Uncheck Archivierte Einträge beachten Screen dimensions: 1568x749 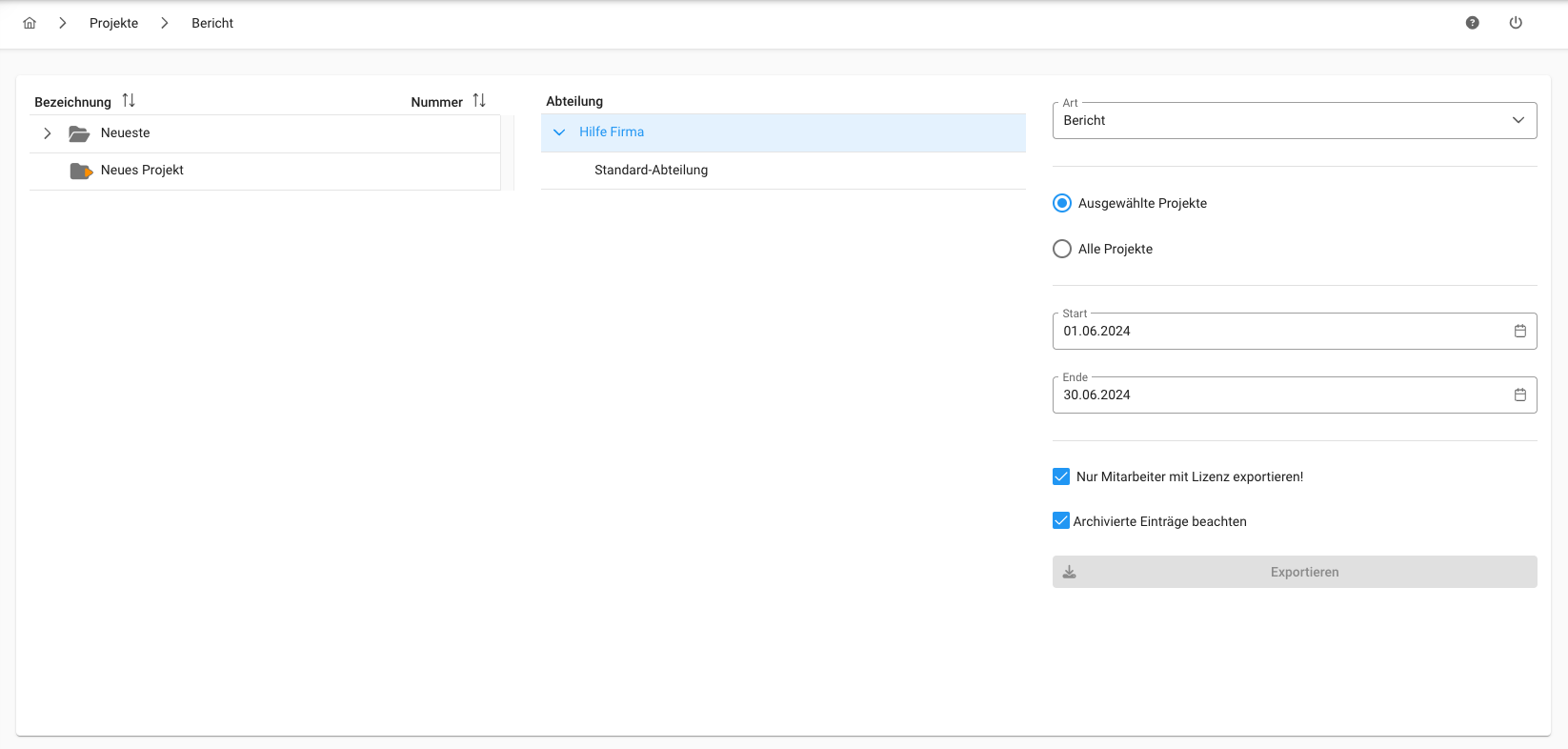tap(1061, 520)
